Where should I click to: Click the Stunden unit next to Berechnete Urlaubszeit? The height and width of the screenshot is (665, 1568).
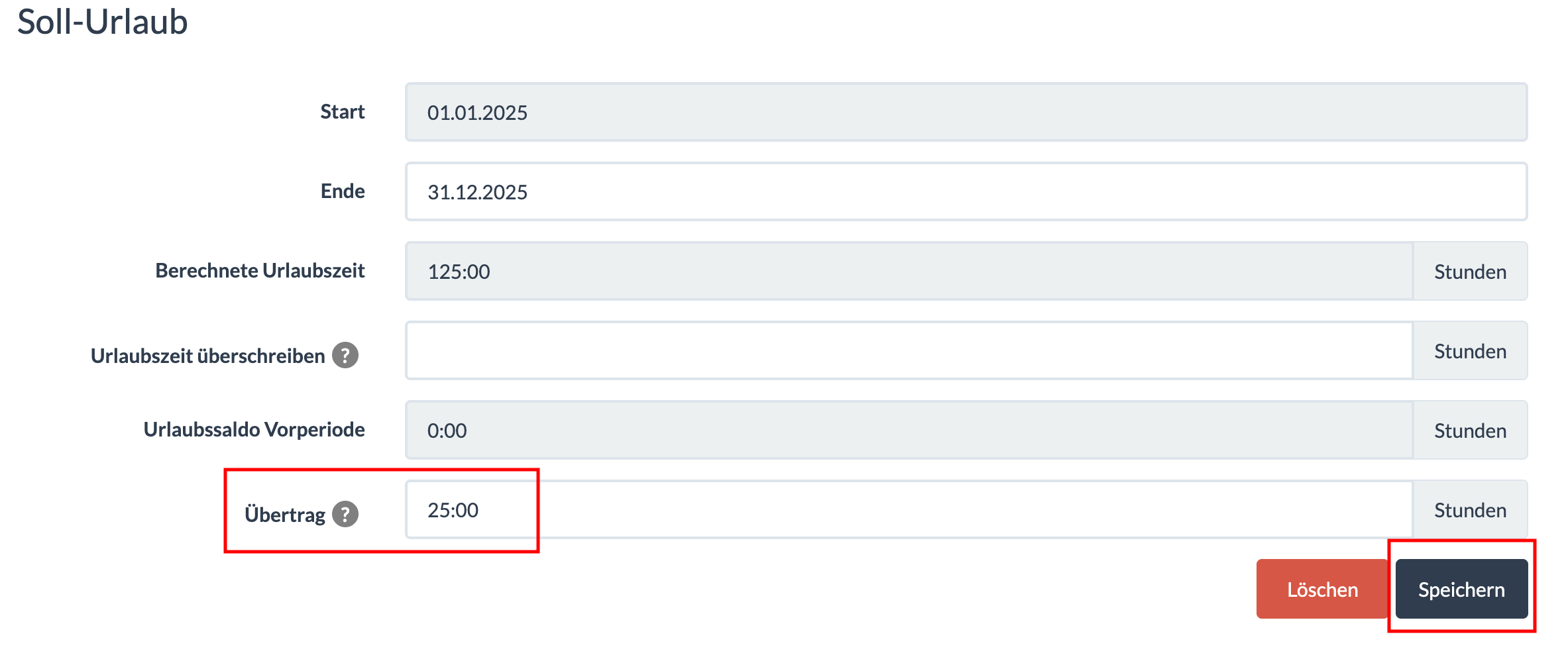[x=1470, y=271]
